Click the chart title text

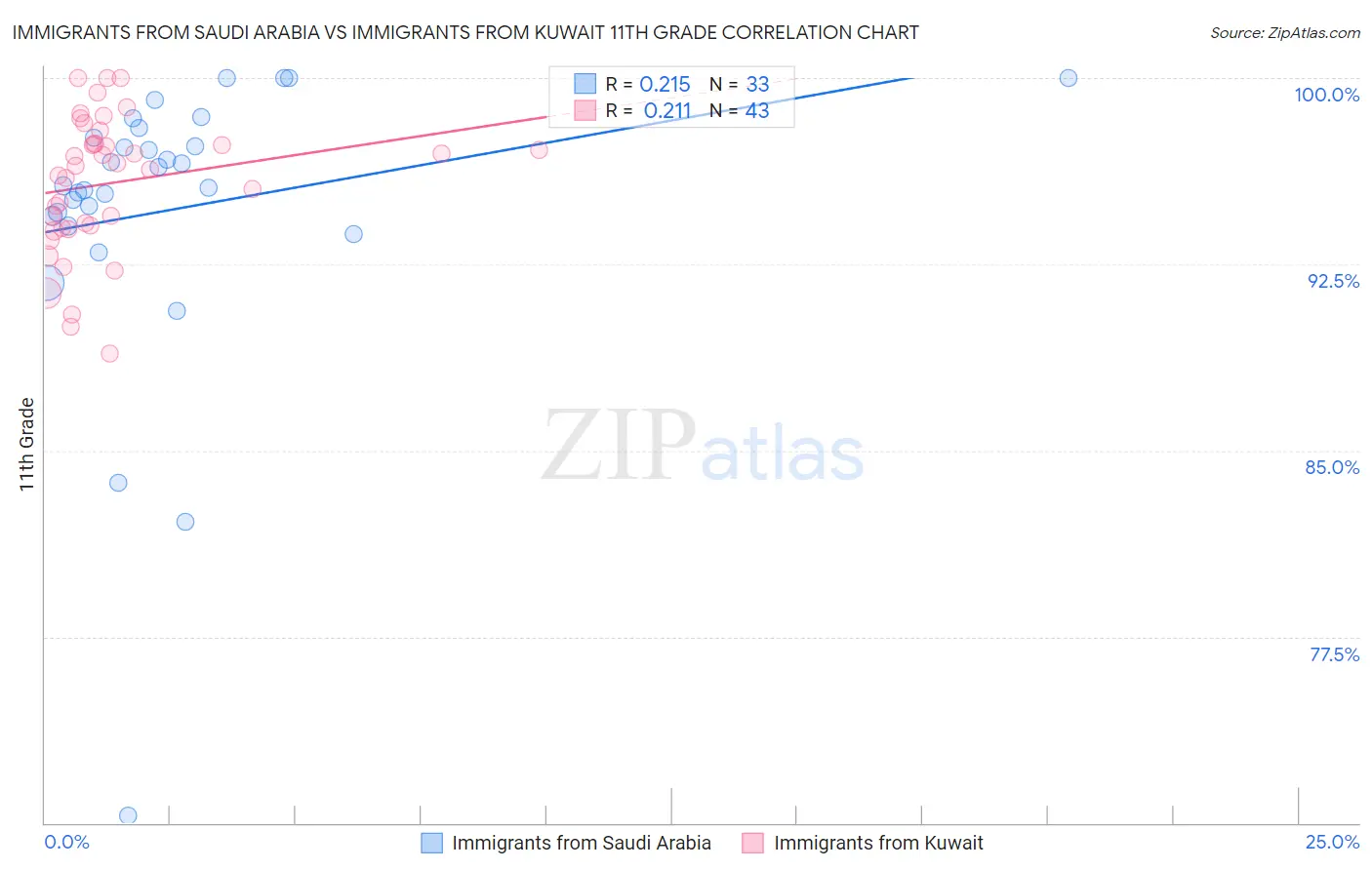465,33
